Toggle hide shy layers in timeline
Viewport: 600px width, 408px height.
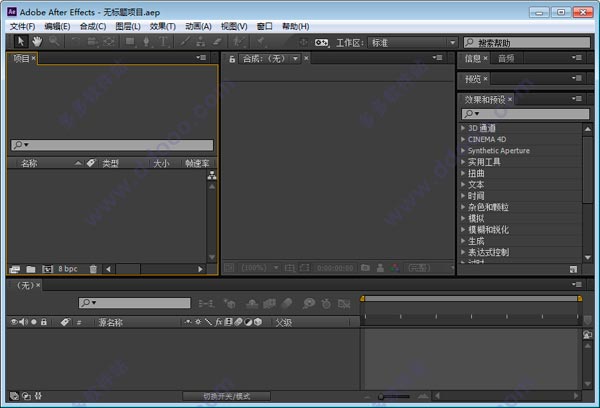[251, 304]
